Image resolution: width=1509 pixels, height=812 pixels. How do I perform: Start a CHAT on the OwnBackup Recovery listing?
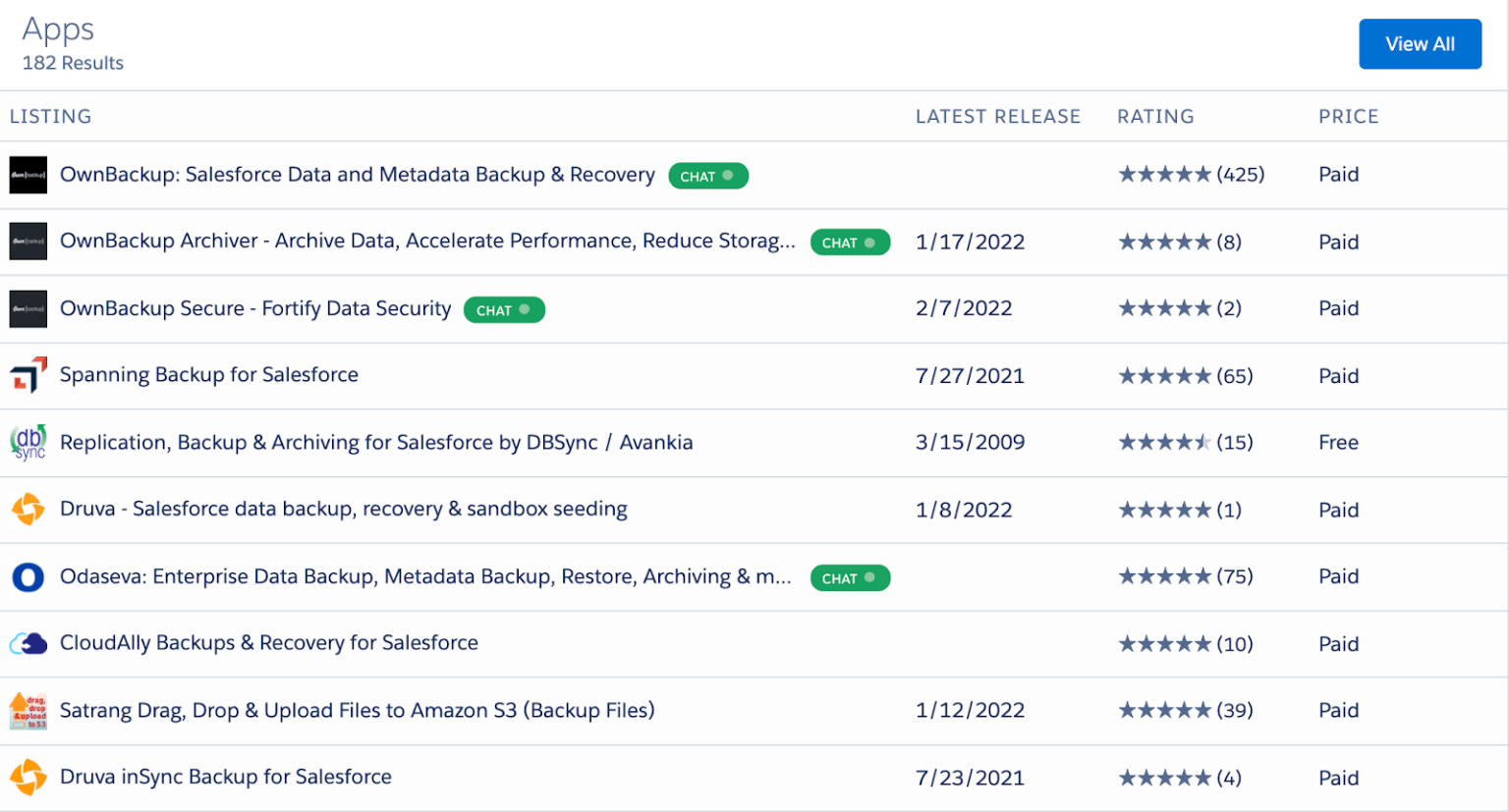pos(707,175)
